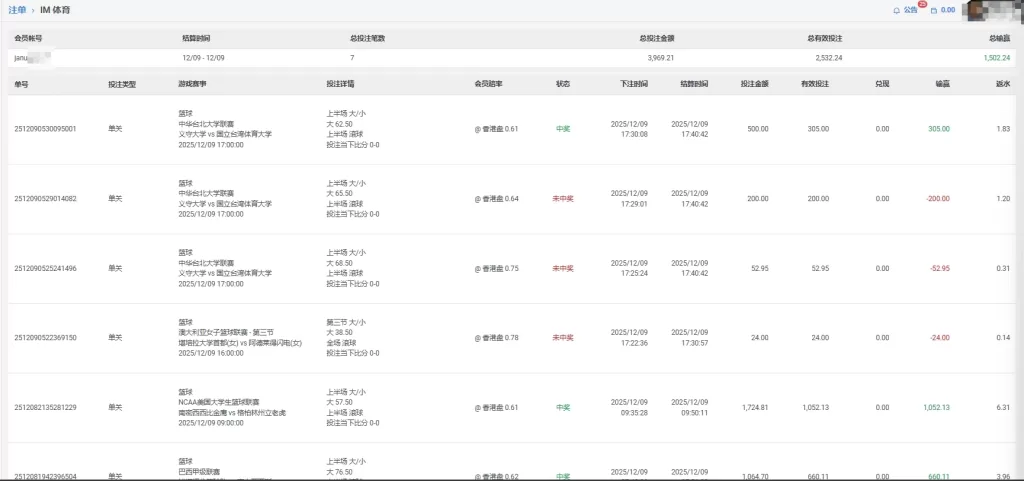Select order number 2512090530095001
The width and height of the screenshot is (1024, 481).
pos(45,129)
